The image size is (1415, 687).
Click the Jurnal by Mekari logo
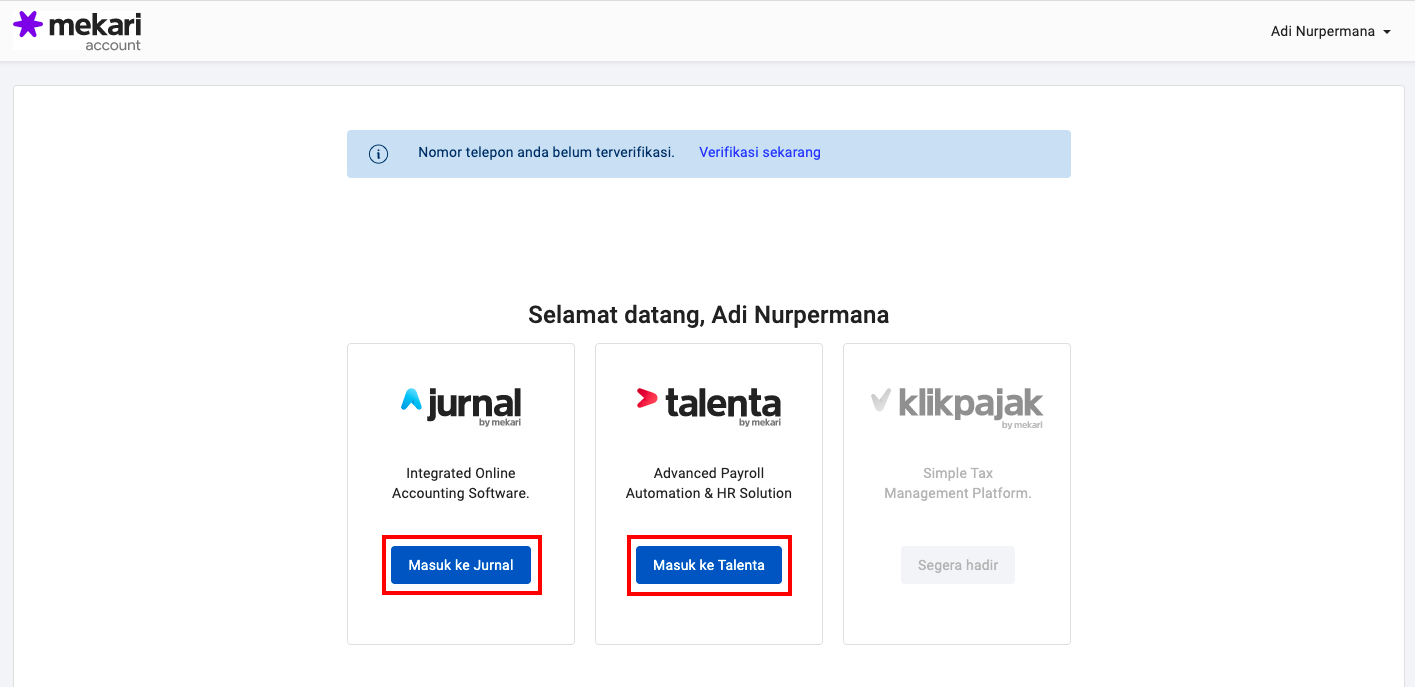pos(461,406)
